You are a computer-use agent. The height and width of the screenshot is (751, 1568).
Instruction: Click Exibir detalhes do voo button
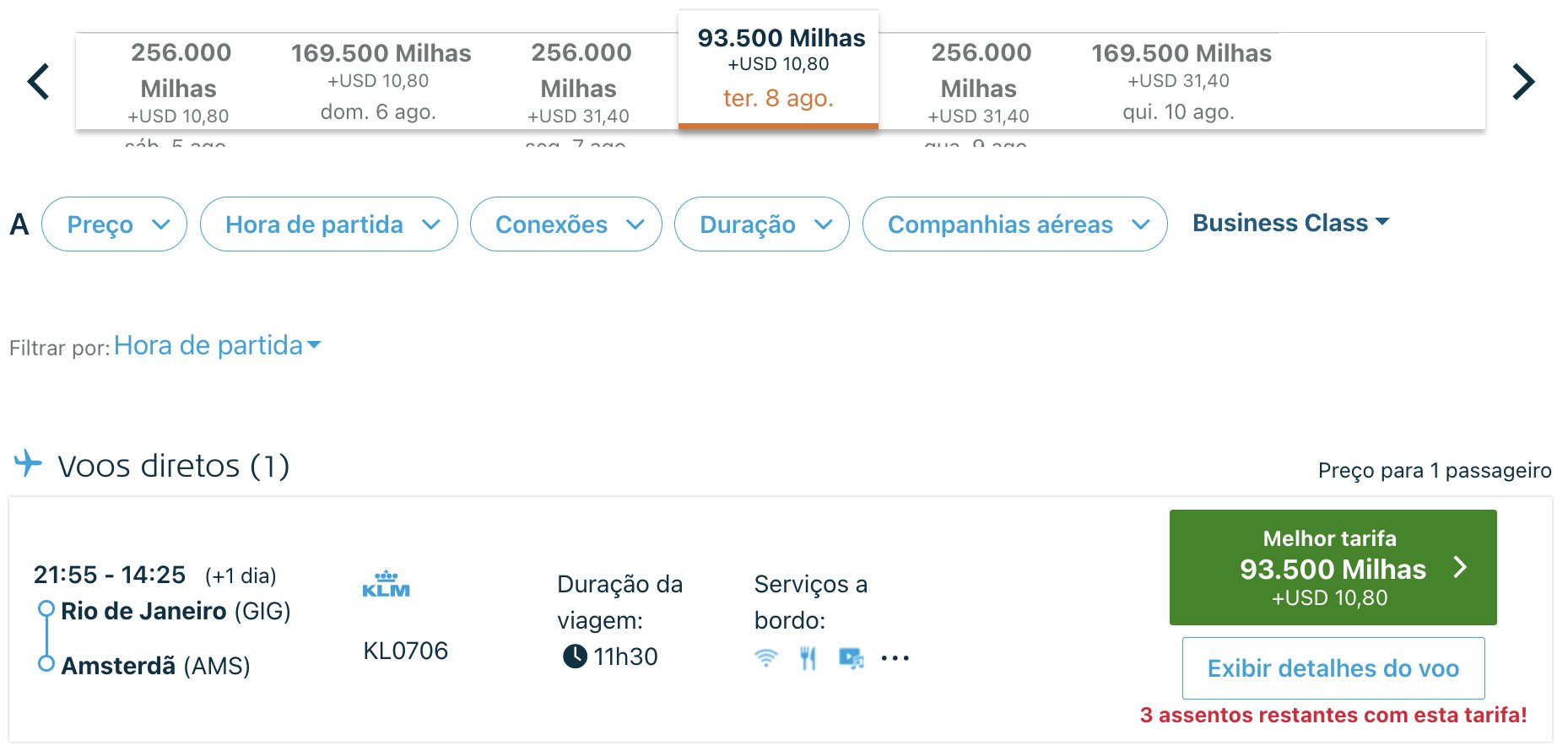pyautogui.click(x=1333, y=668)
